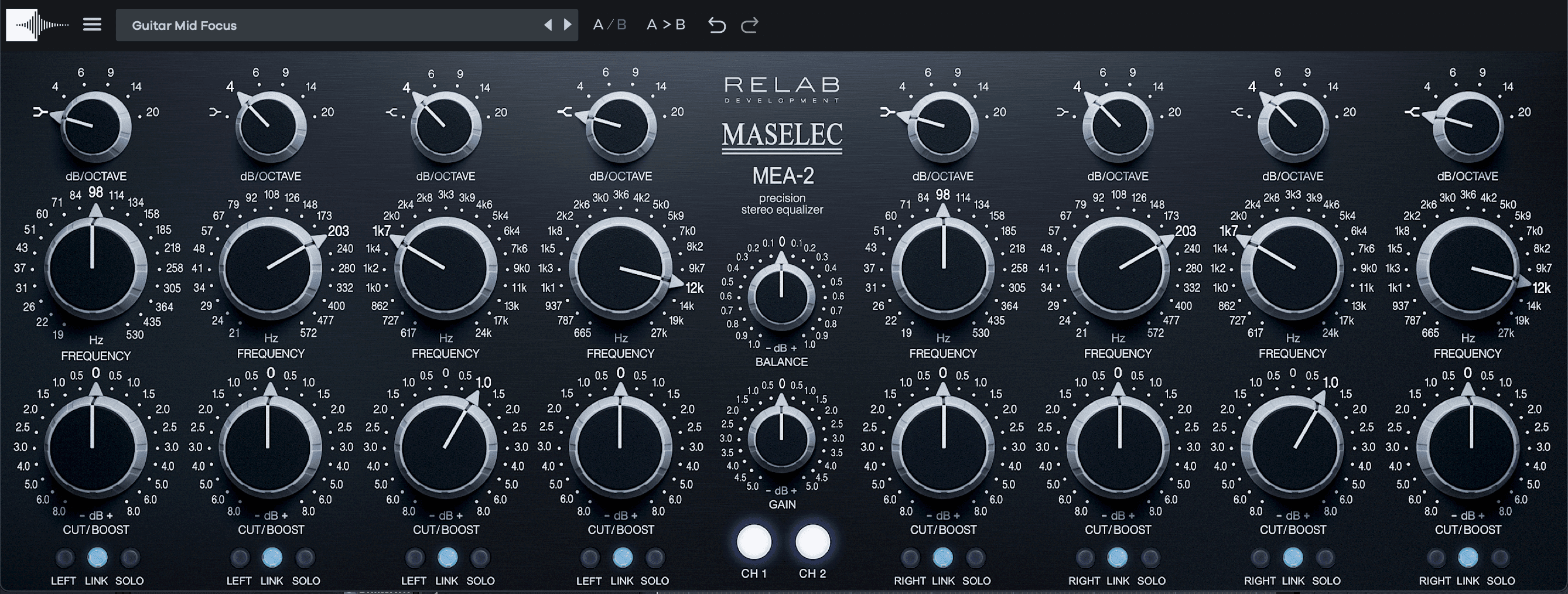This screenshot has width=1568, height=594.
Task: Click CUT/BOOST knob of left channel 1k7 band
Action: click(445, 448)
